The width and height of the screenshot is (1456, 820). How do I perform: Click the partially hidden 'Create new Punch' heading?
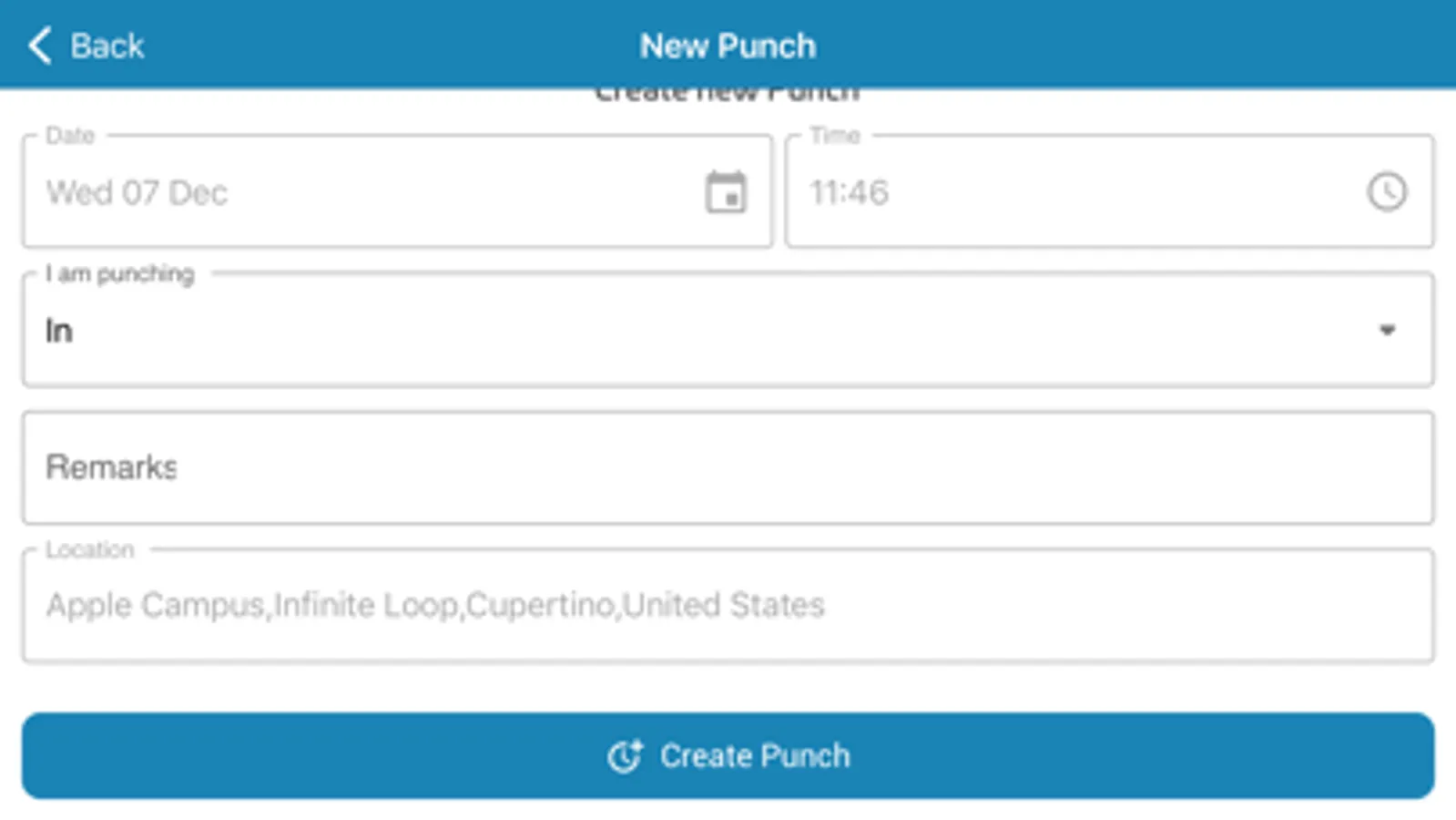pyautogui.click(x=727, y=95)
